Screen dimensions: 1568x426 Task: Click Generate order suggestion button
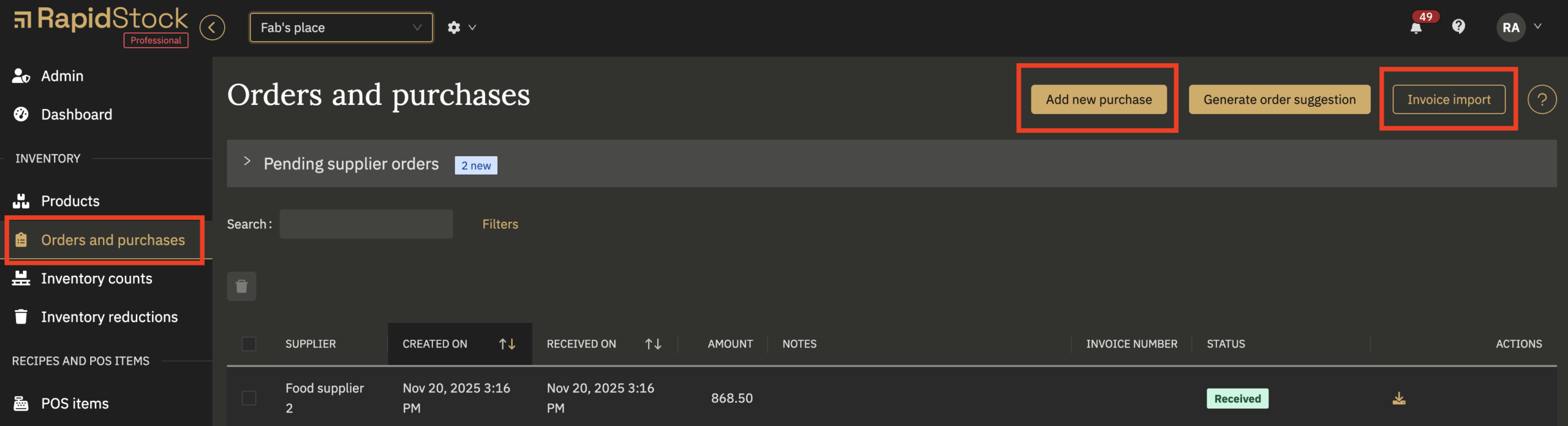pyautogui.click(x=1279, y=99)
